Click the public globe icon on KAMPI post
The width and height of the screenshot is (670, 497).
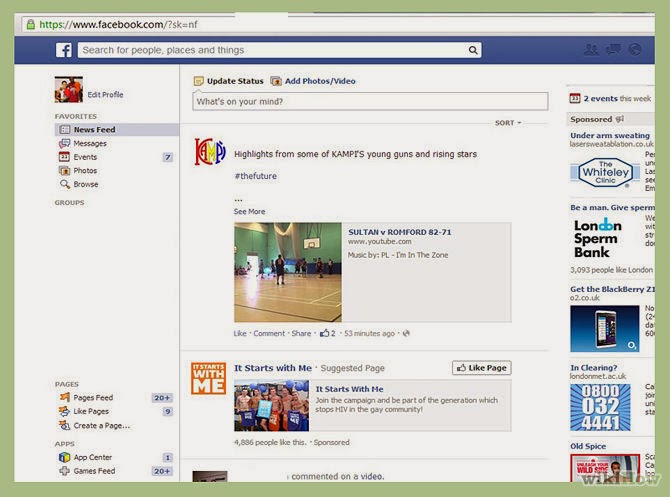[x=406, y=333]
